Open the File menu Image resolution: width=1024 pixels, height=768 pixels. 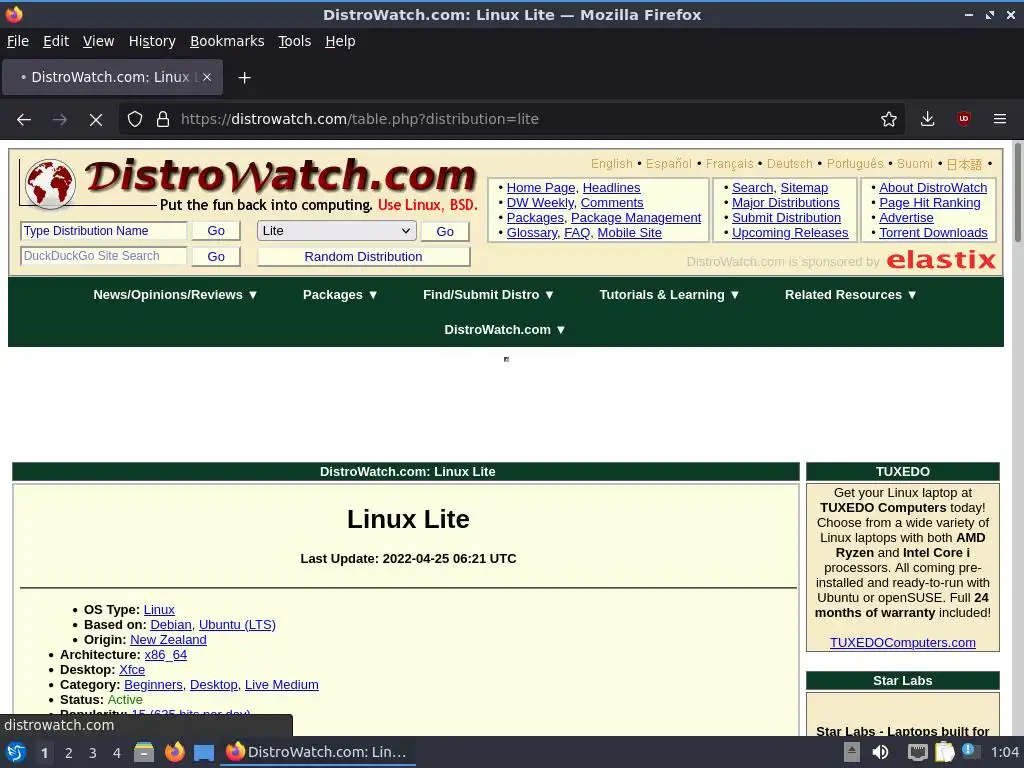pos(18,41)
